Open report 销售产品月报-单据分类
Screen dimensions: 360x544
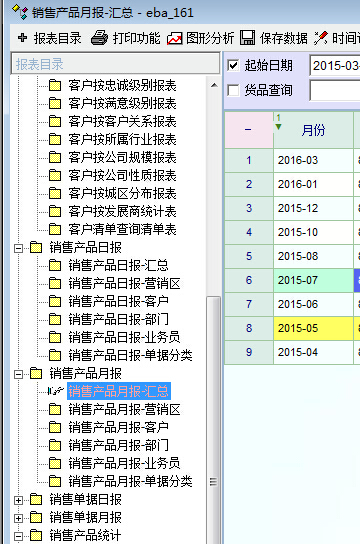130,482
